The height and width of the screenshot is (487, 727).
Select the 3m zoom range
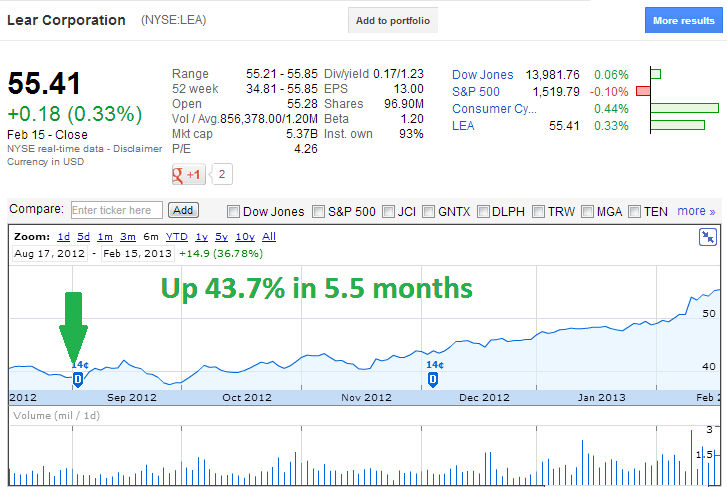pos(128,237)
